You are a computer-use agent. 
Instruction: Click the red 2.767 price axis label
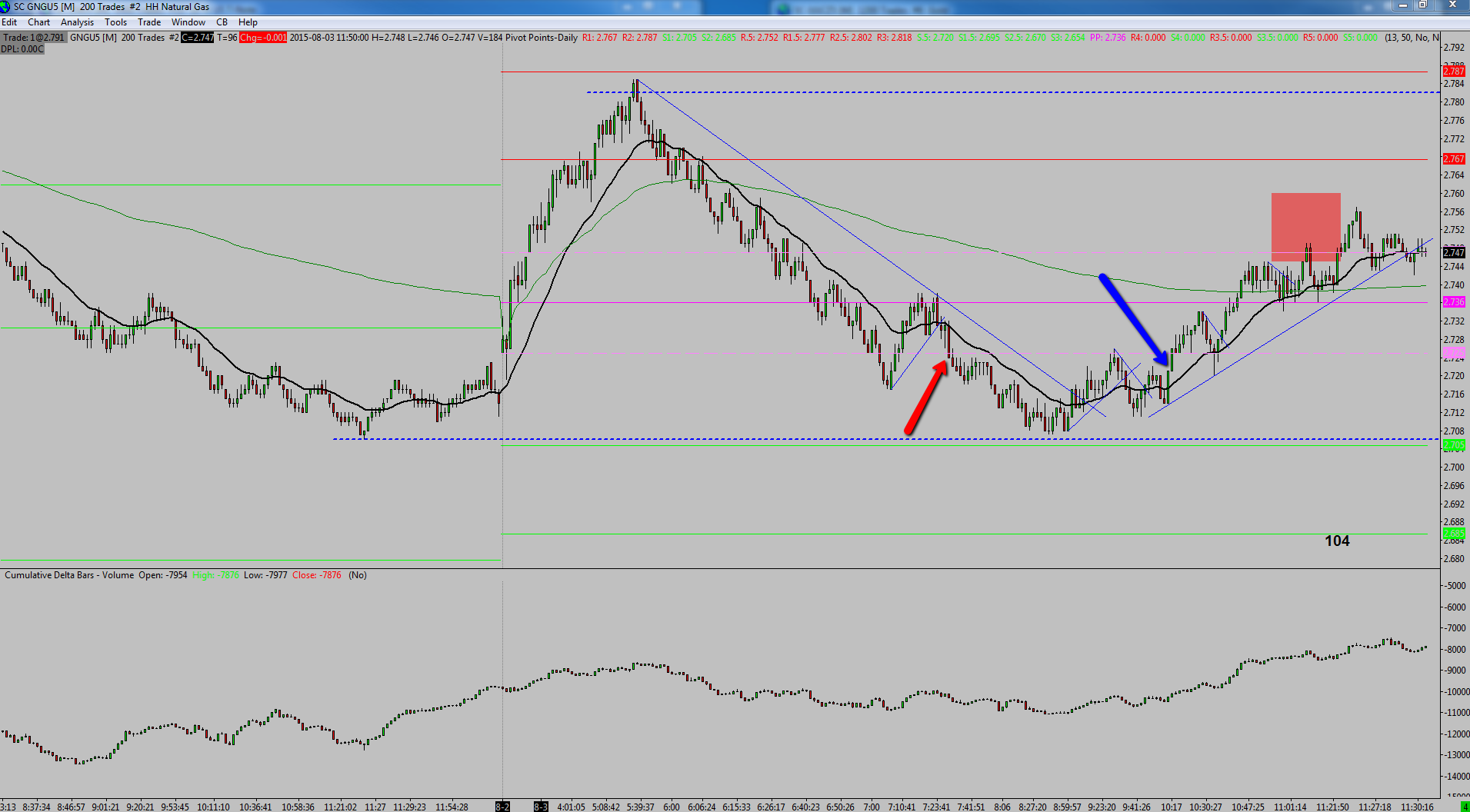1454,159
